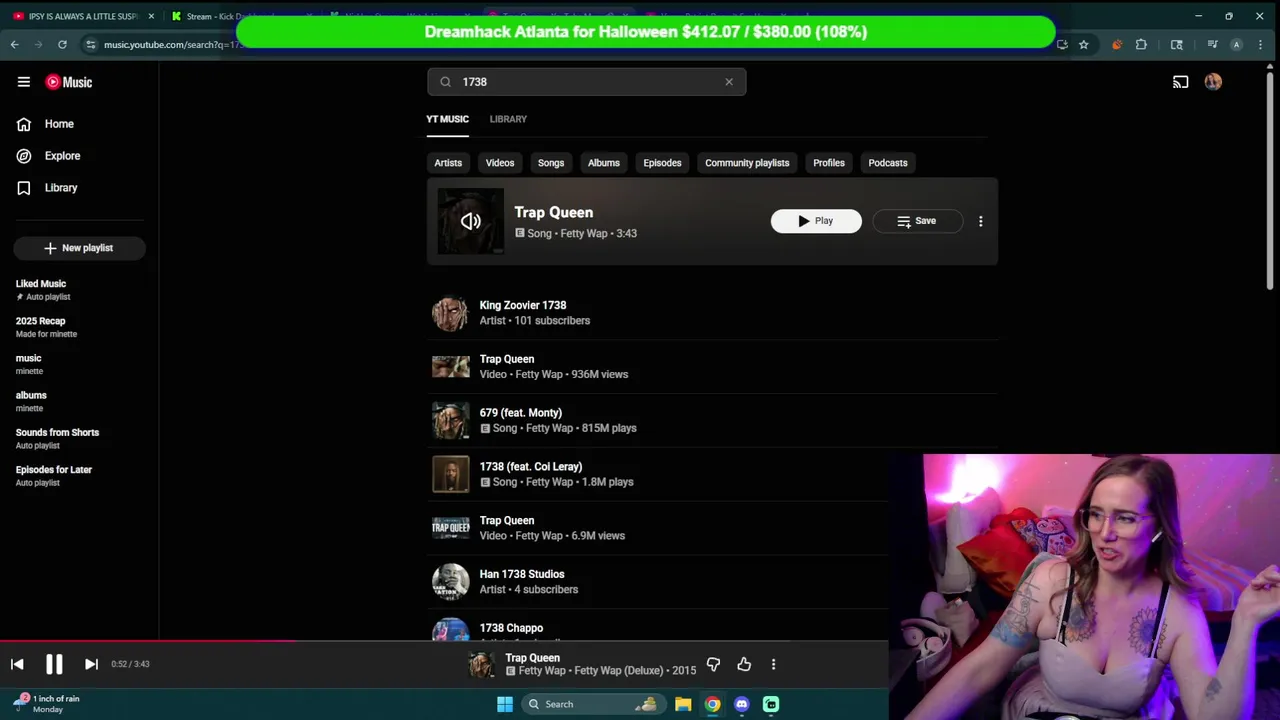Switch to the YT MUSIC tab
Screen dimensions: 1280x720
tap(447, 119)
